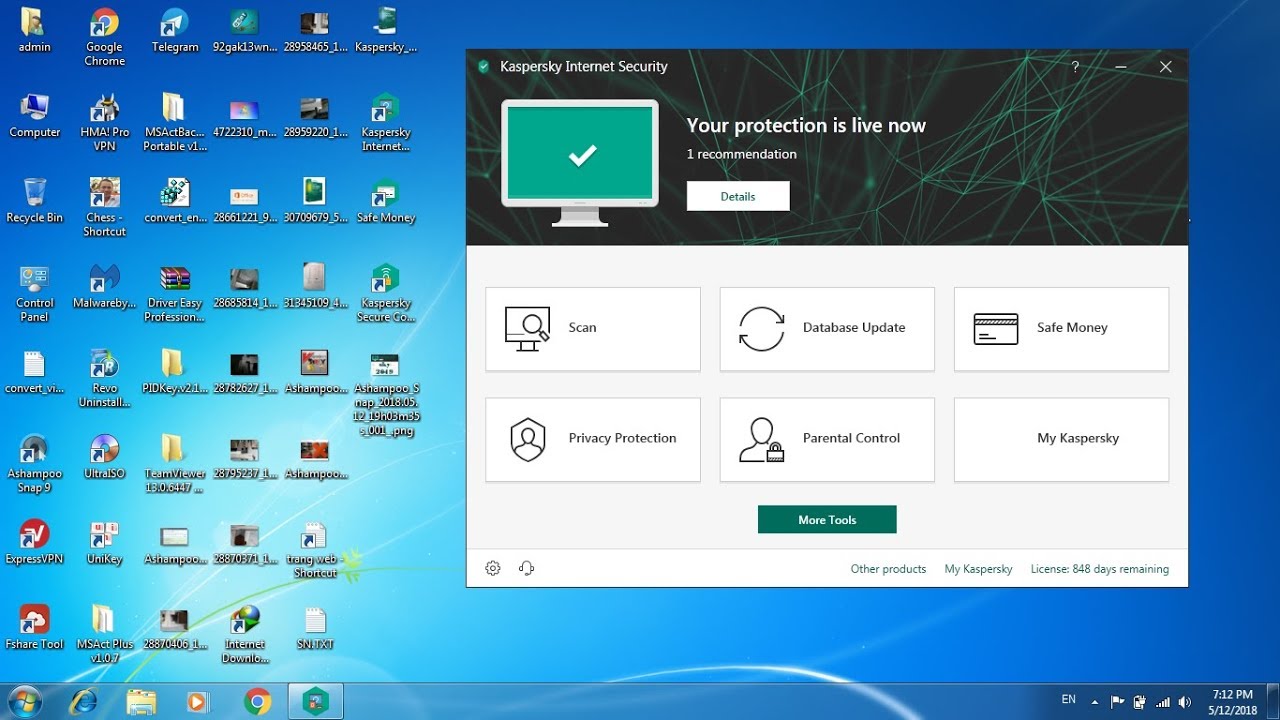Select Internet Download Manager desktop icon
The width and height of the screenshot is (1280, 720).
245,634
